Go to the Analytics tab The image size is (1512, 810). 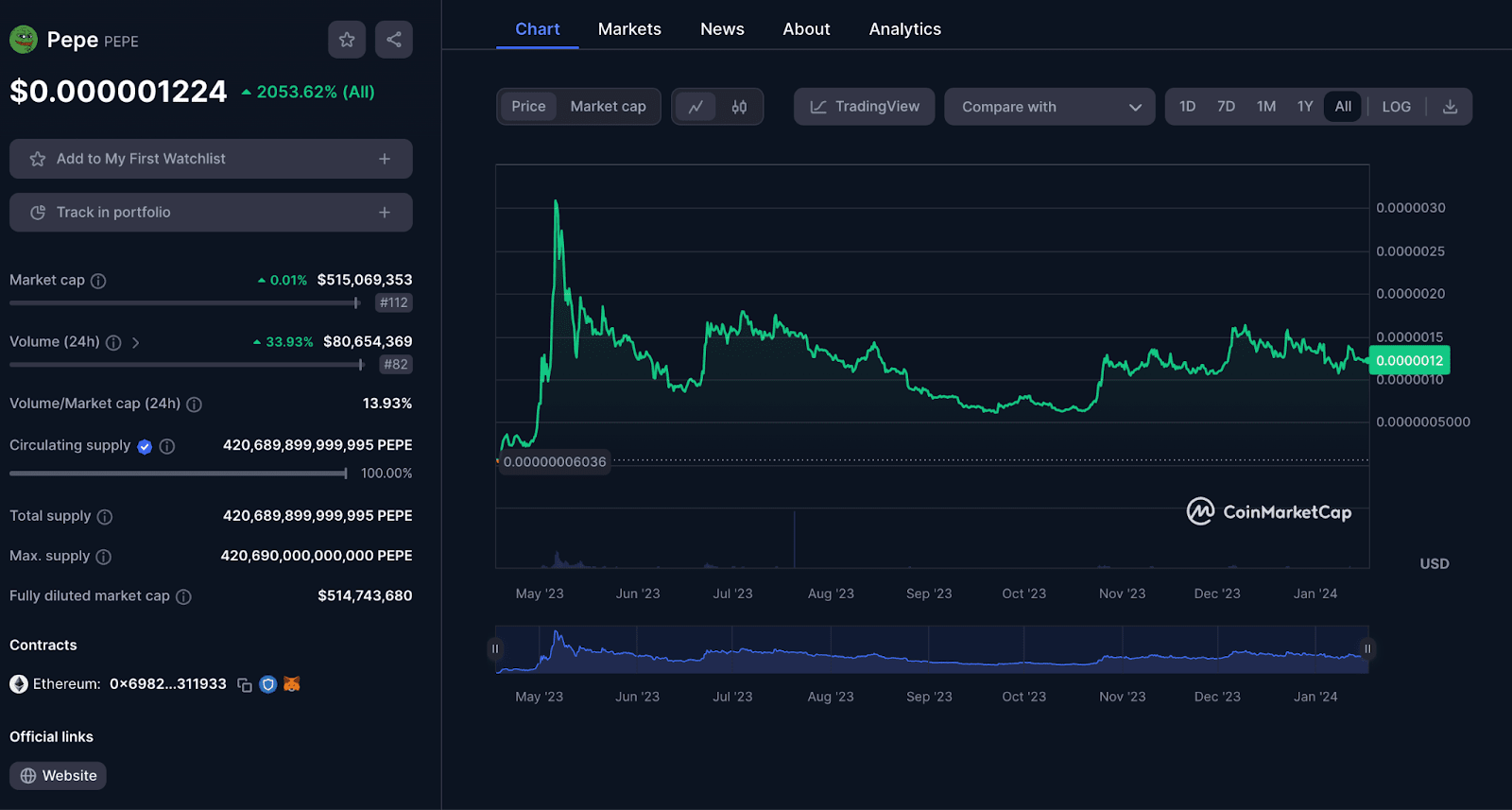(904, 29)
